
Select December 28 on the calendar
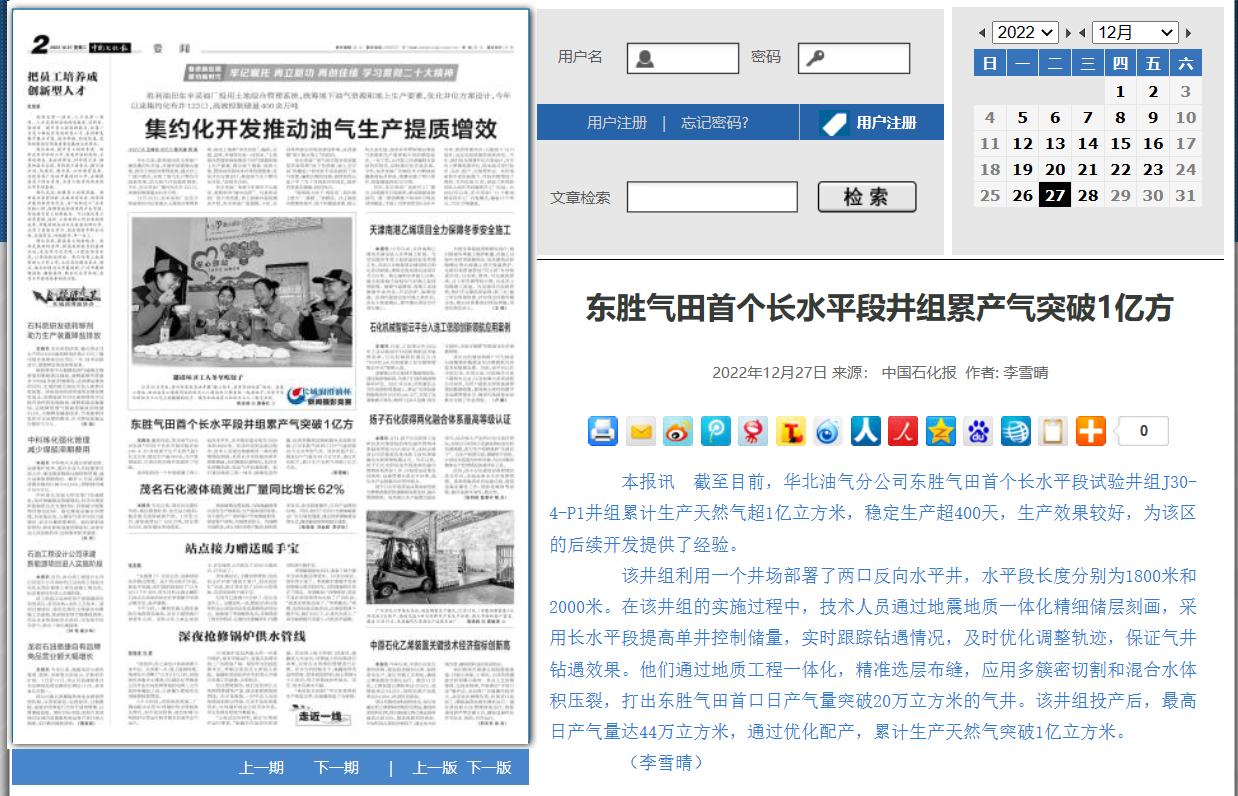[1088, 195]
